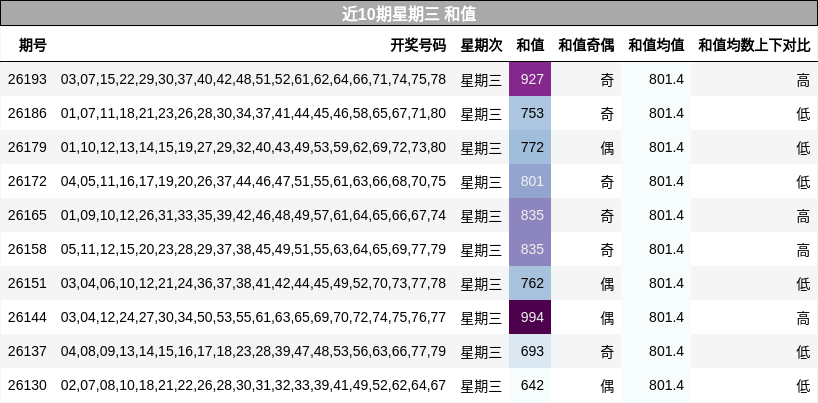Viewport: 818px width, 403px height.
Task: Click the purple 927 sum cell
Action: click(x=530, y=79)
